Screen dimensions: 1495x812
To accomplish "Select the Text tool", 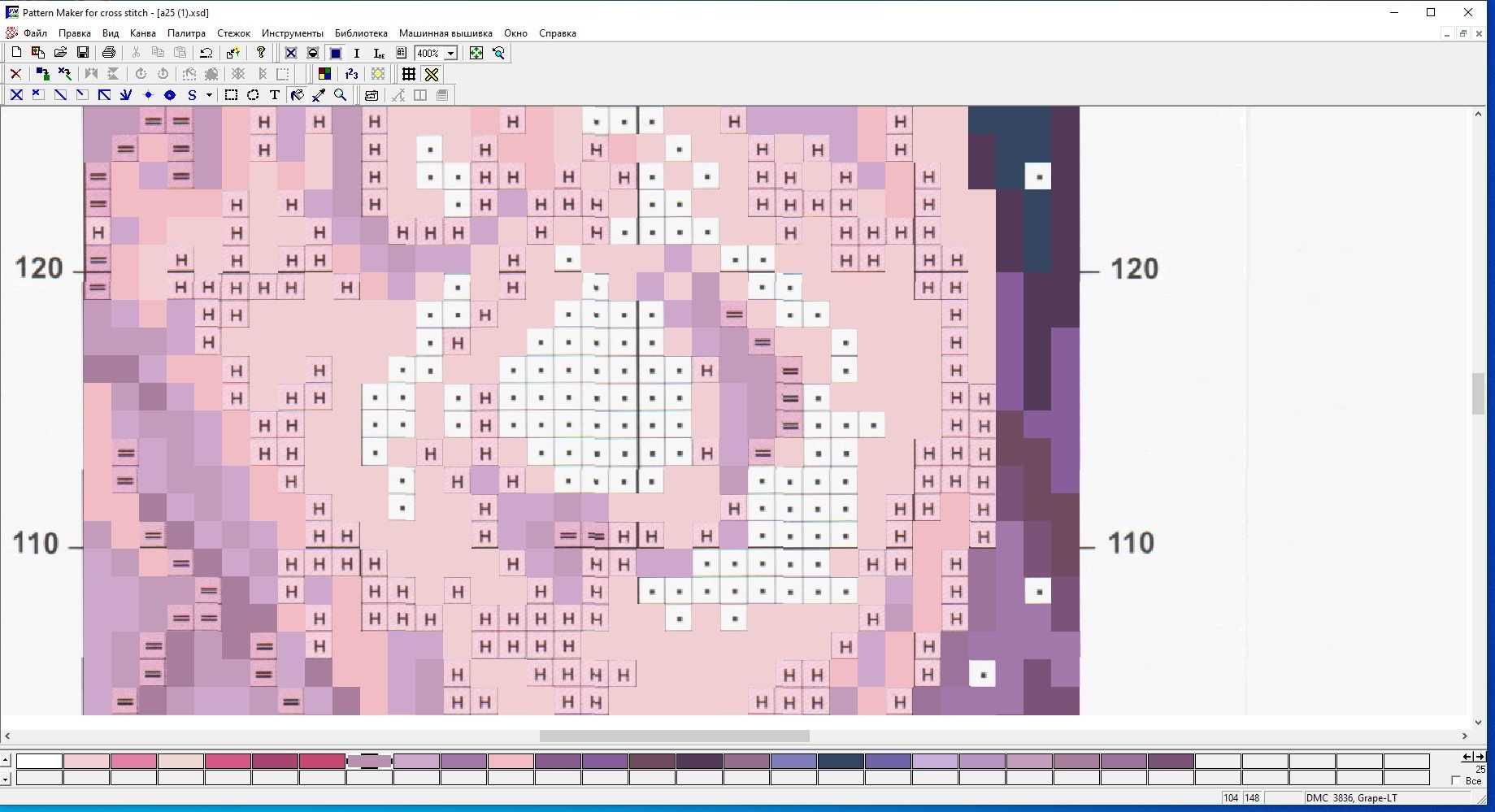I will coord(275,95).
